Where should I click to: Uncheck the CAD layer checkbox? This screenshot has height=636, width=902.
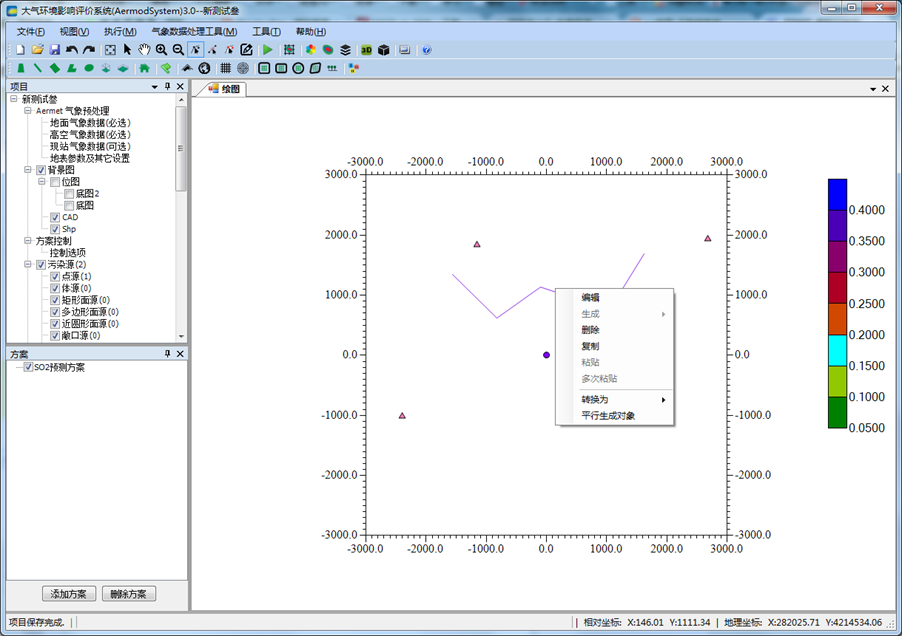pos(55,217)
